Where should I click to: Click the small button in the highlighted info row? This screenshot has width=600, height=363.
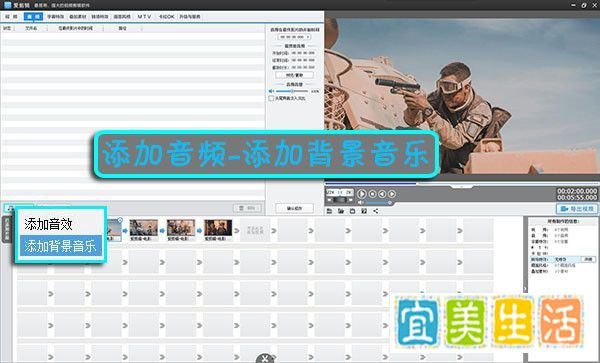click(589, 259)
